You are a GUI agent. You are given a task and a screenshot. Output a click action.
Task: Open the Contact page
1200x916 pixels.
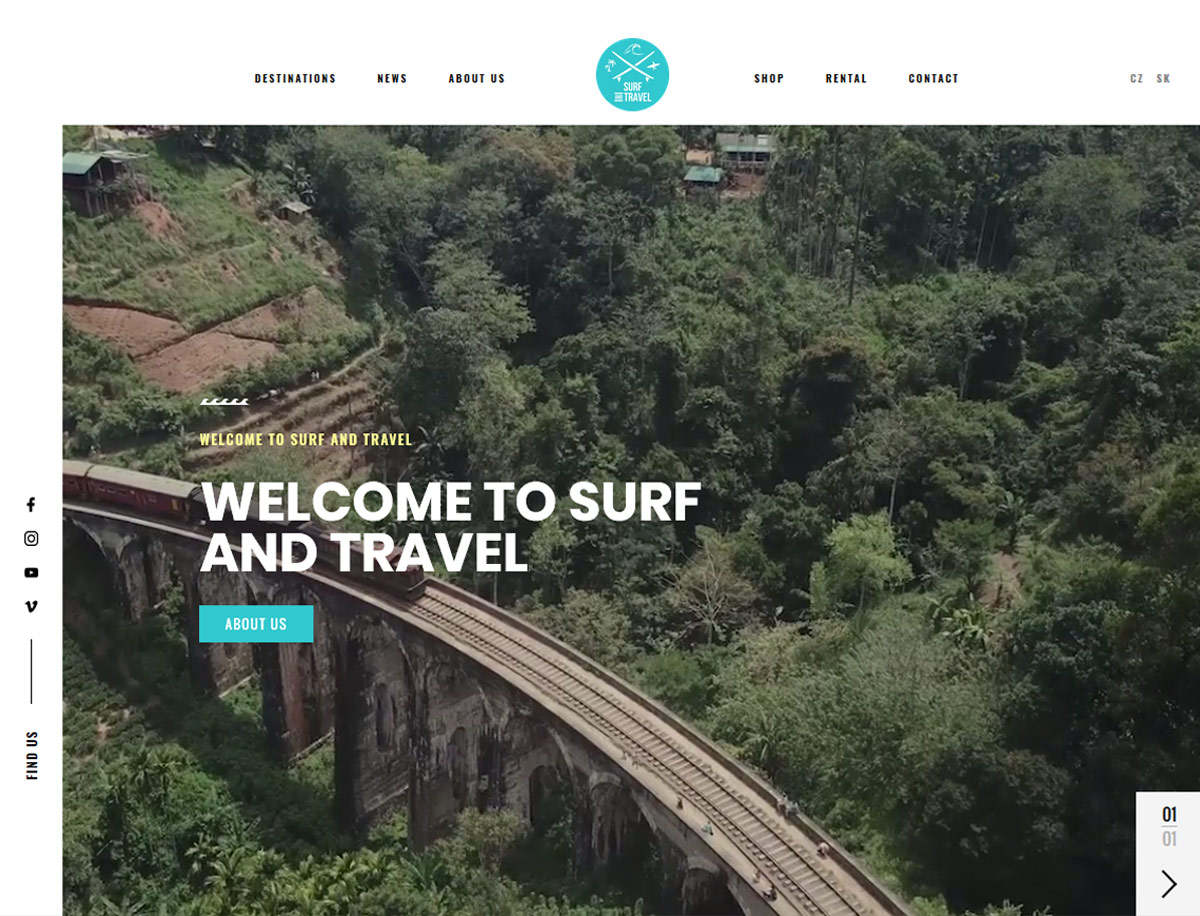coord(933,78)
